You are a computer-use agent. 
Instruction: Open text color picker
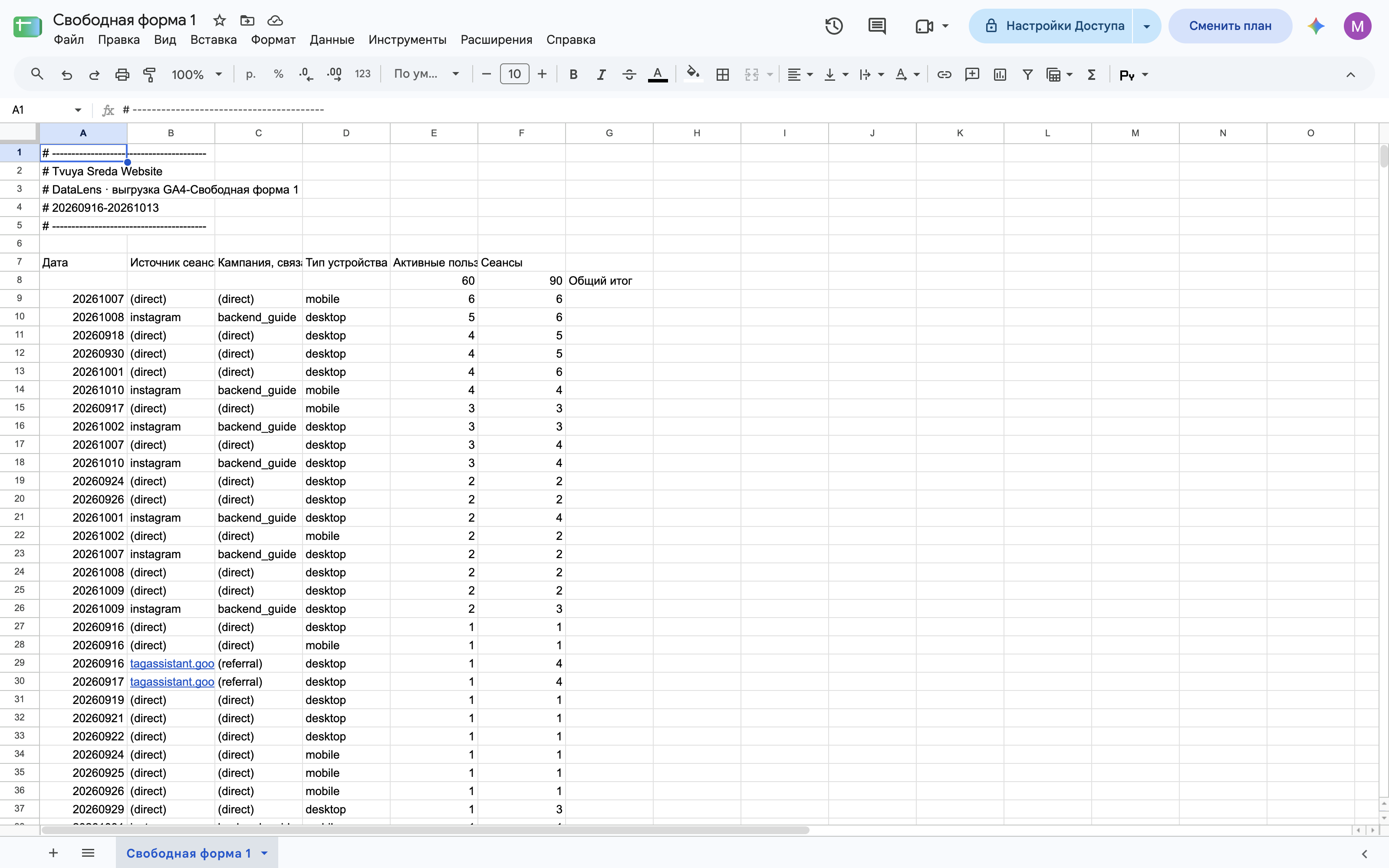pos(657,75)
